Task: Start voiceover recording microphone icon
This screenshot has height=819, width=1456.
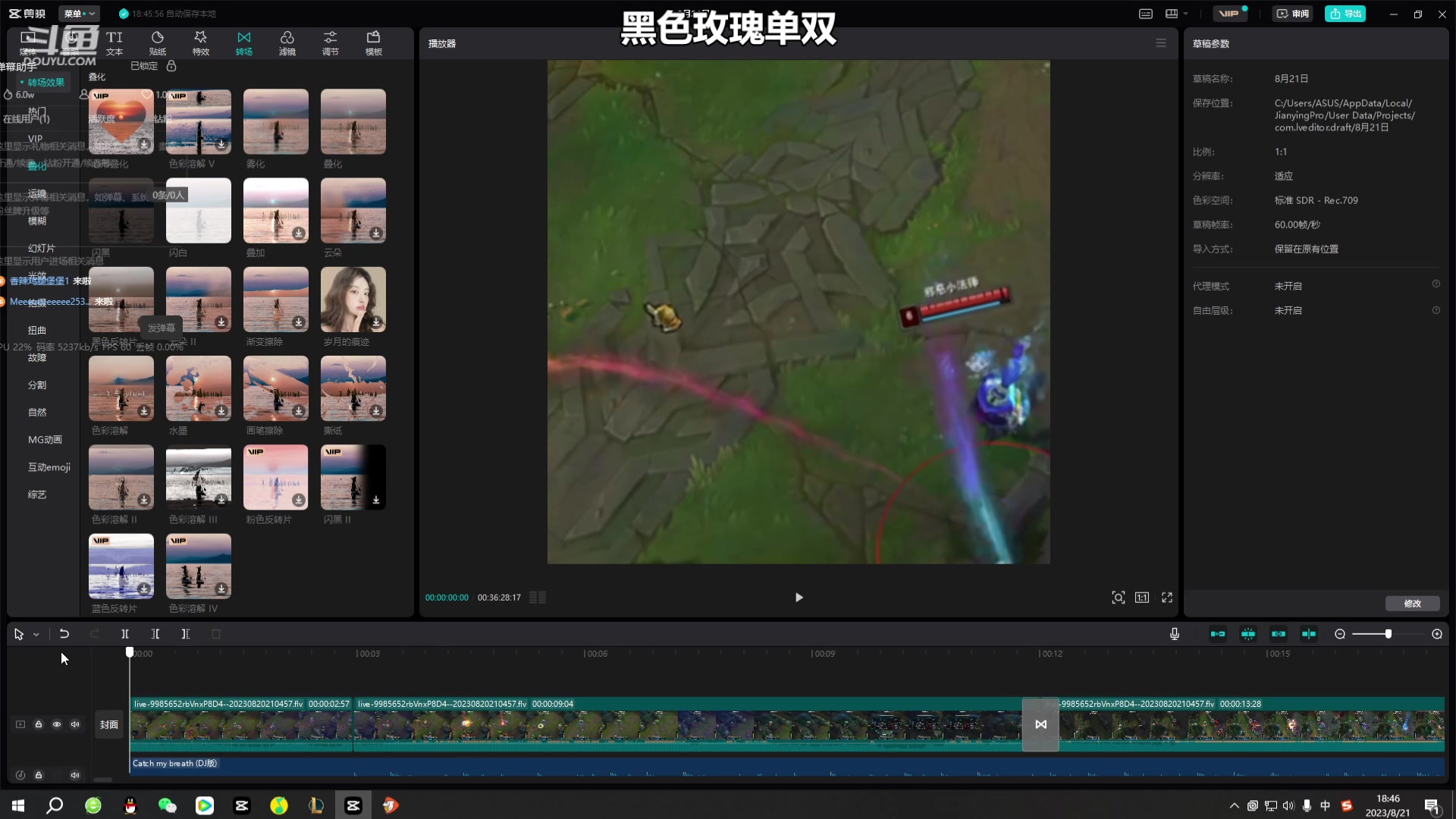Action: 1175,634
